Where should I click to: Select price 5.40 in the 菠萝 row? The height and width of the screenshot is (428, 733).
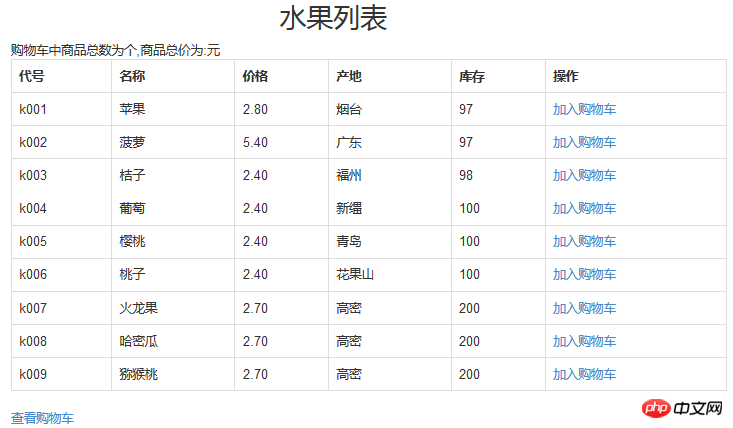(x=255, y=142)
